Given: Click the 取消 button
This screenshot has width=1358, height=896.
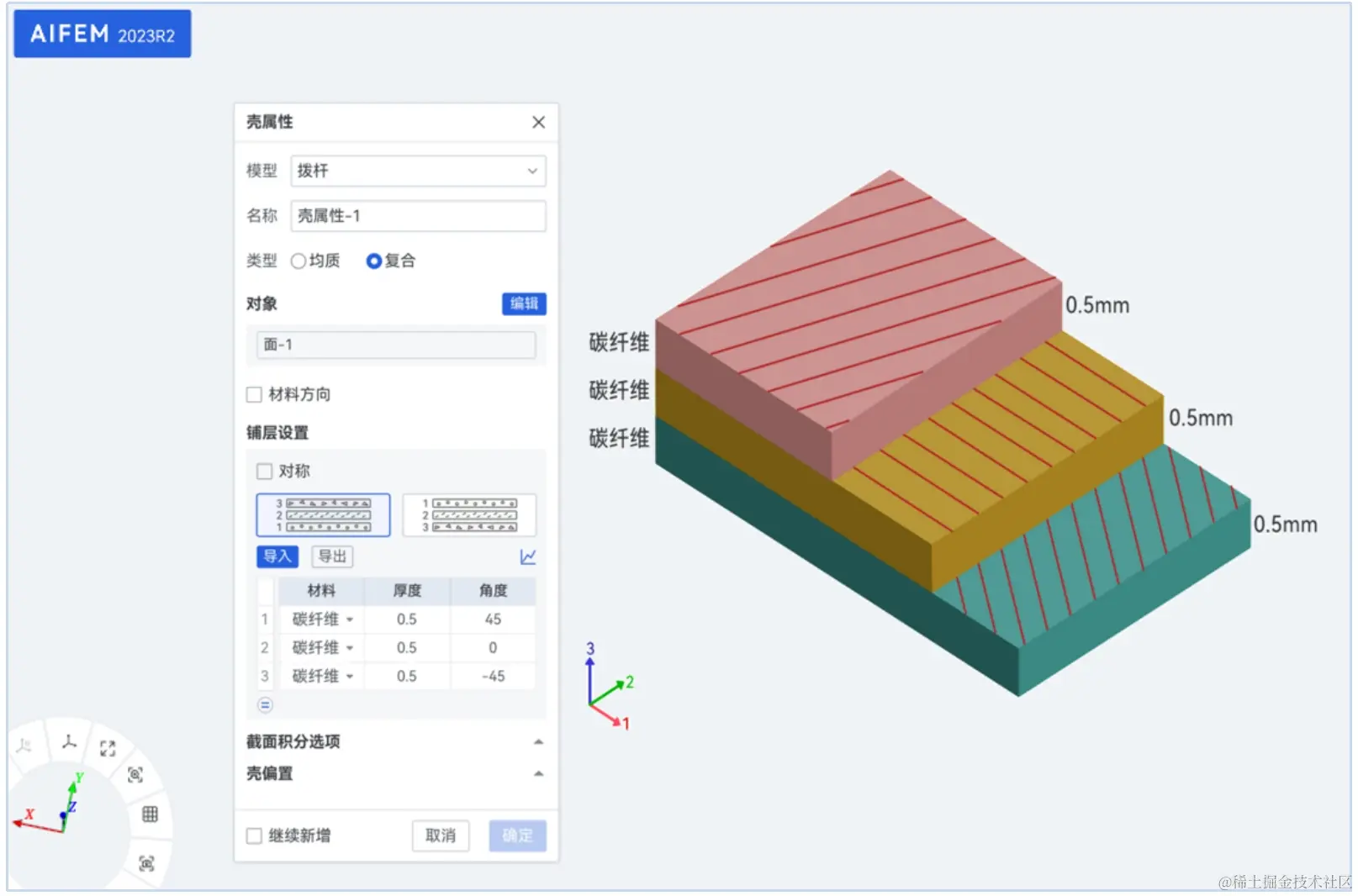Looking at the screenshot, I should (x=441, y=835).
